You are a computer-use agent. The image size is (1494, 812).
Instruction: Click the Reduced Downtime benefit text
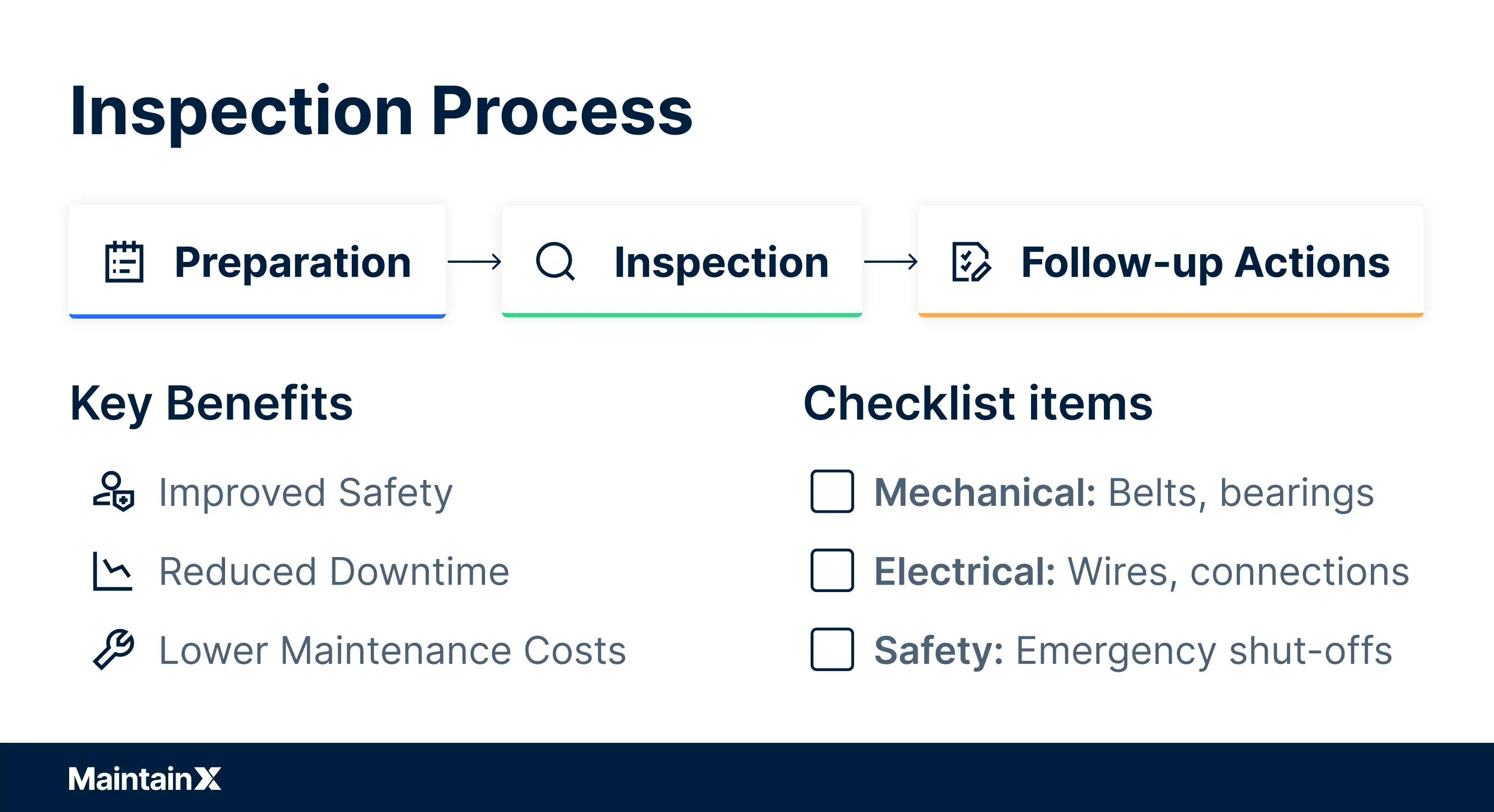pos(334,571)
